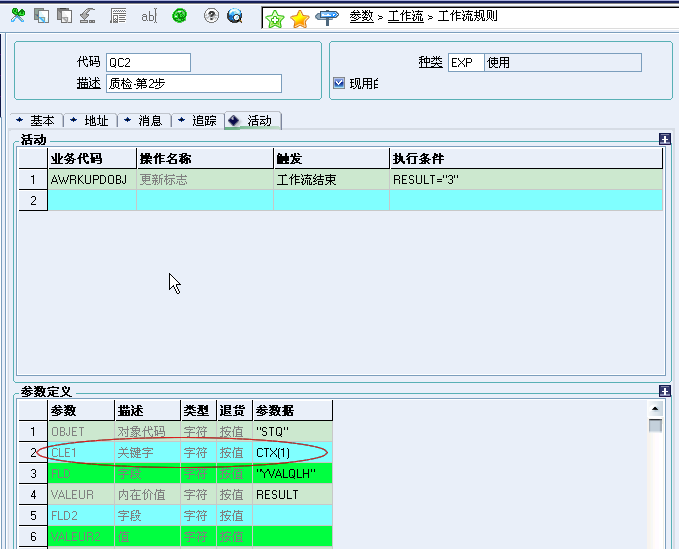Select the RESULT="3" 执行条件 cell
The height and width of the screenshot is (549, 679).
click(525, 180)
